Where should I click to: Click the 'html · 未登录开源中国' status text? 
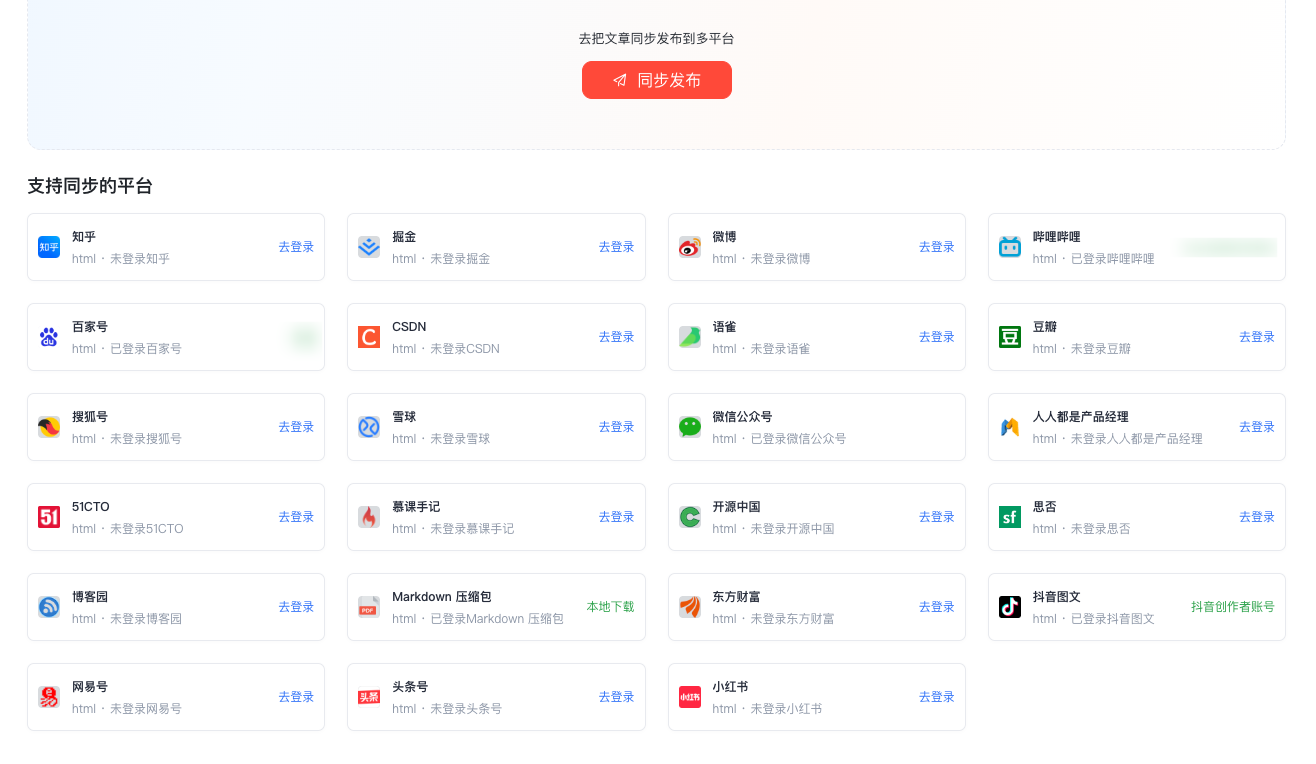tap(773, 529)
